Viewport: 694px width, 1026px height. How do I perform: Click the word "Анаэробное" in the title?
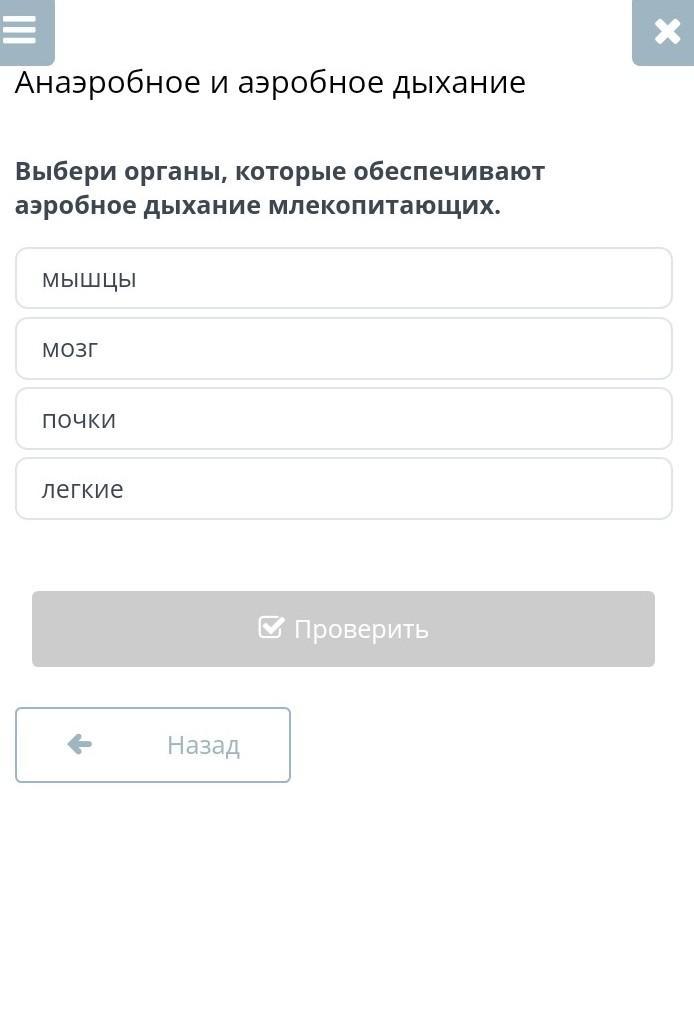(x=108, y=83)
